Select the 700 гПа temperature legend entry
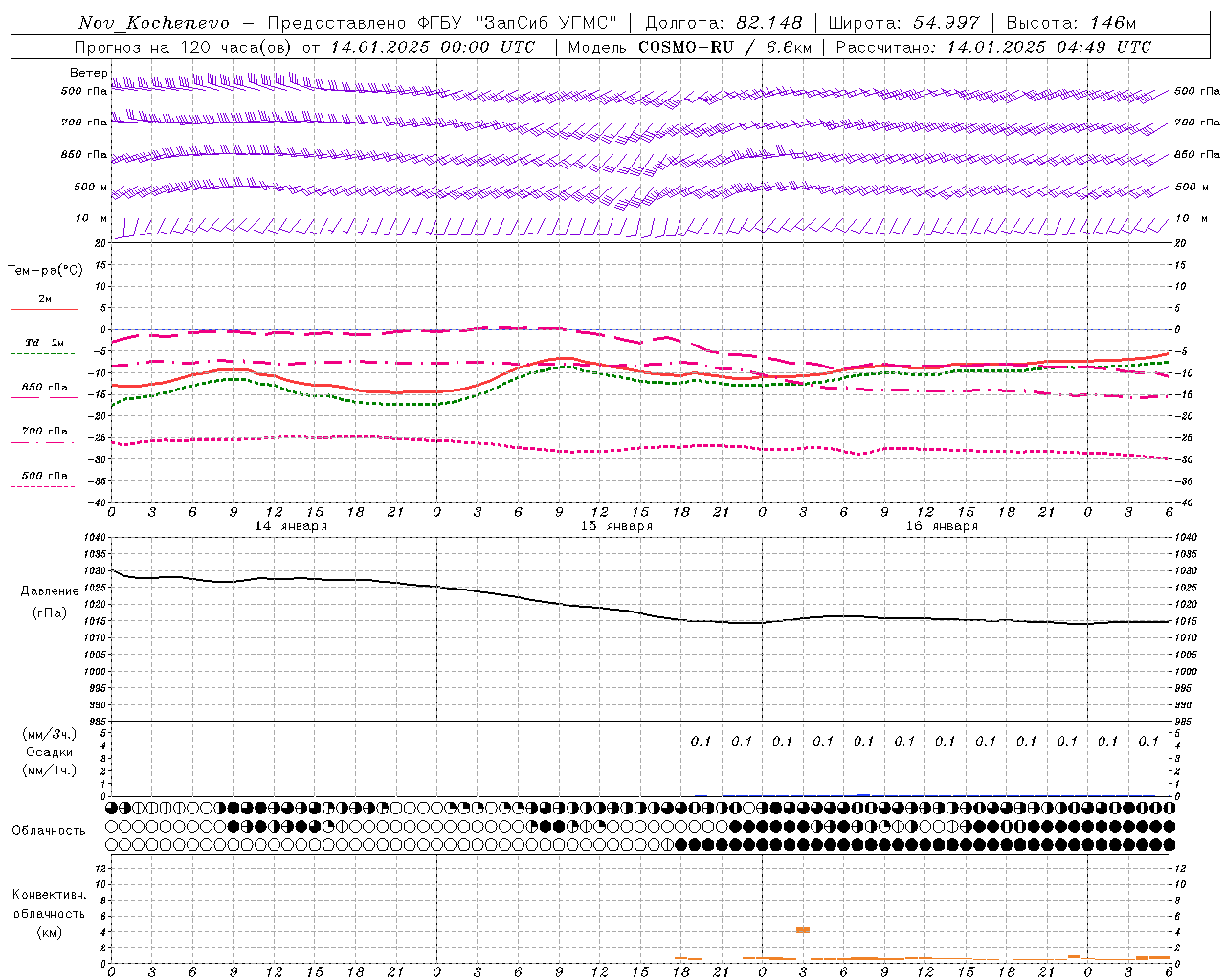The image size is (1225, 980). coord(44,434)
